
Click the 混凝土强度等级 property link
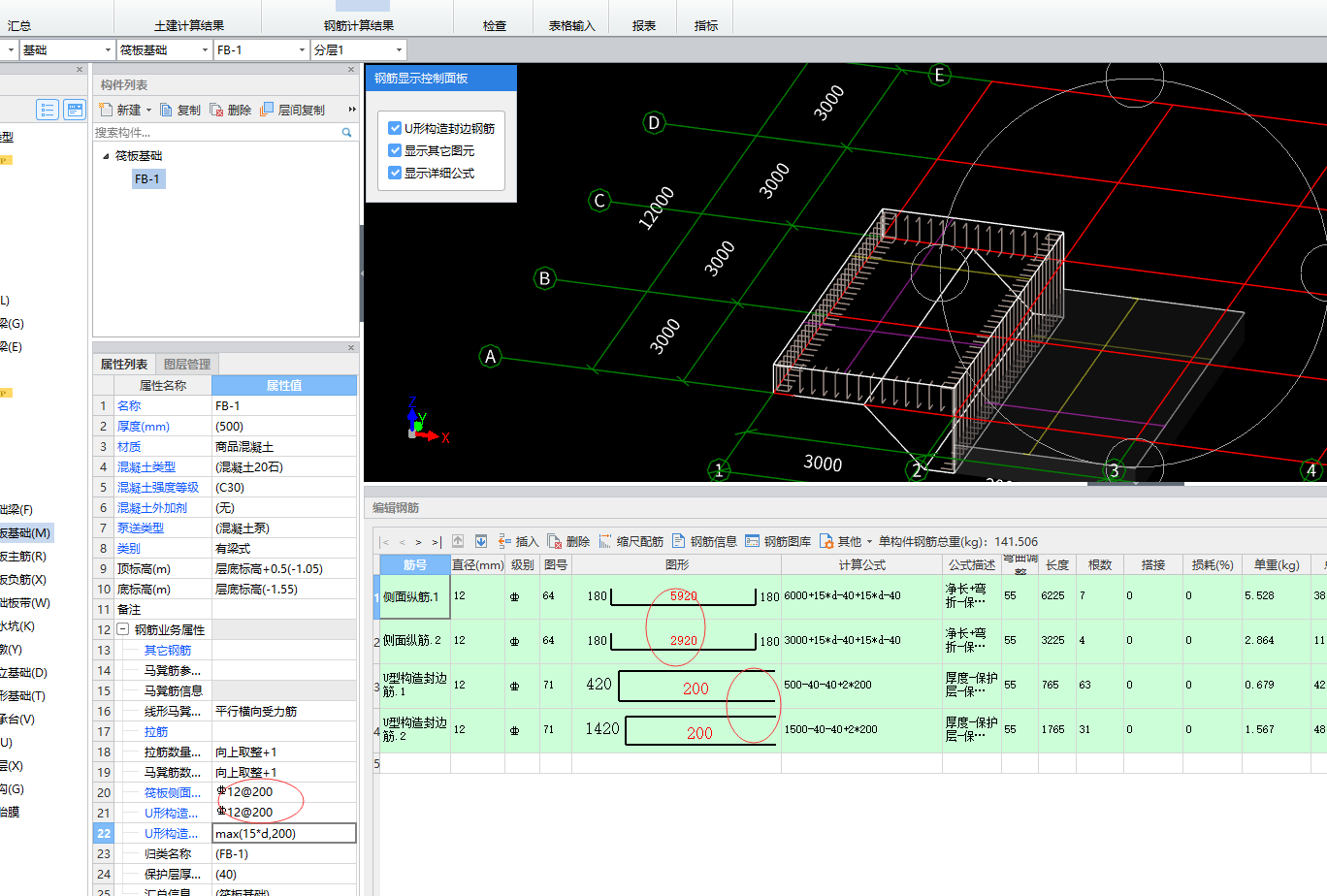pyautogui.click(x=158, y=487)
